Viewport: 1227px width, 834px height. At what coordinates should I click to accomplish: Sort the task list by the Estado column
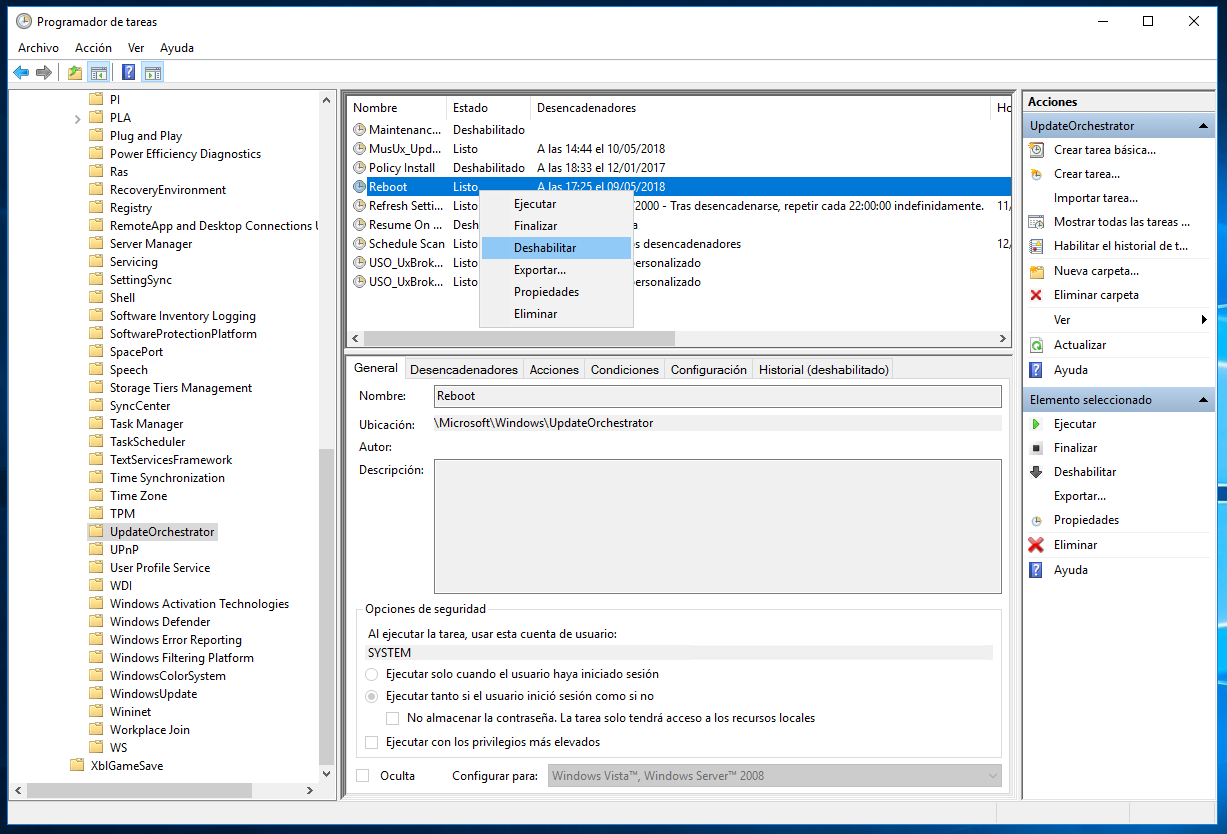pyautogui.click(x=488, y=108)
